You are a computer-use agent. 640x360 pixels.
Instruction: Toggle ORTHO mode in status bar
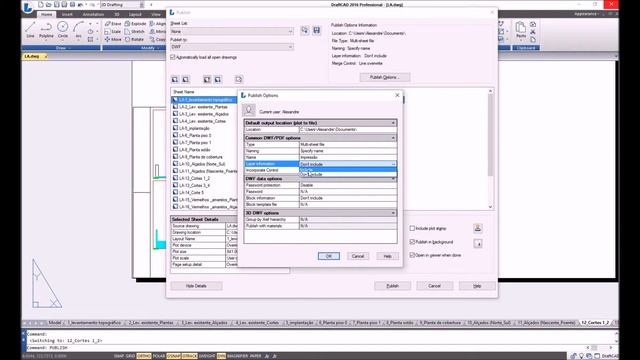click(144, 356)
